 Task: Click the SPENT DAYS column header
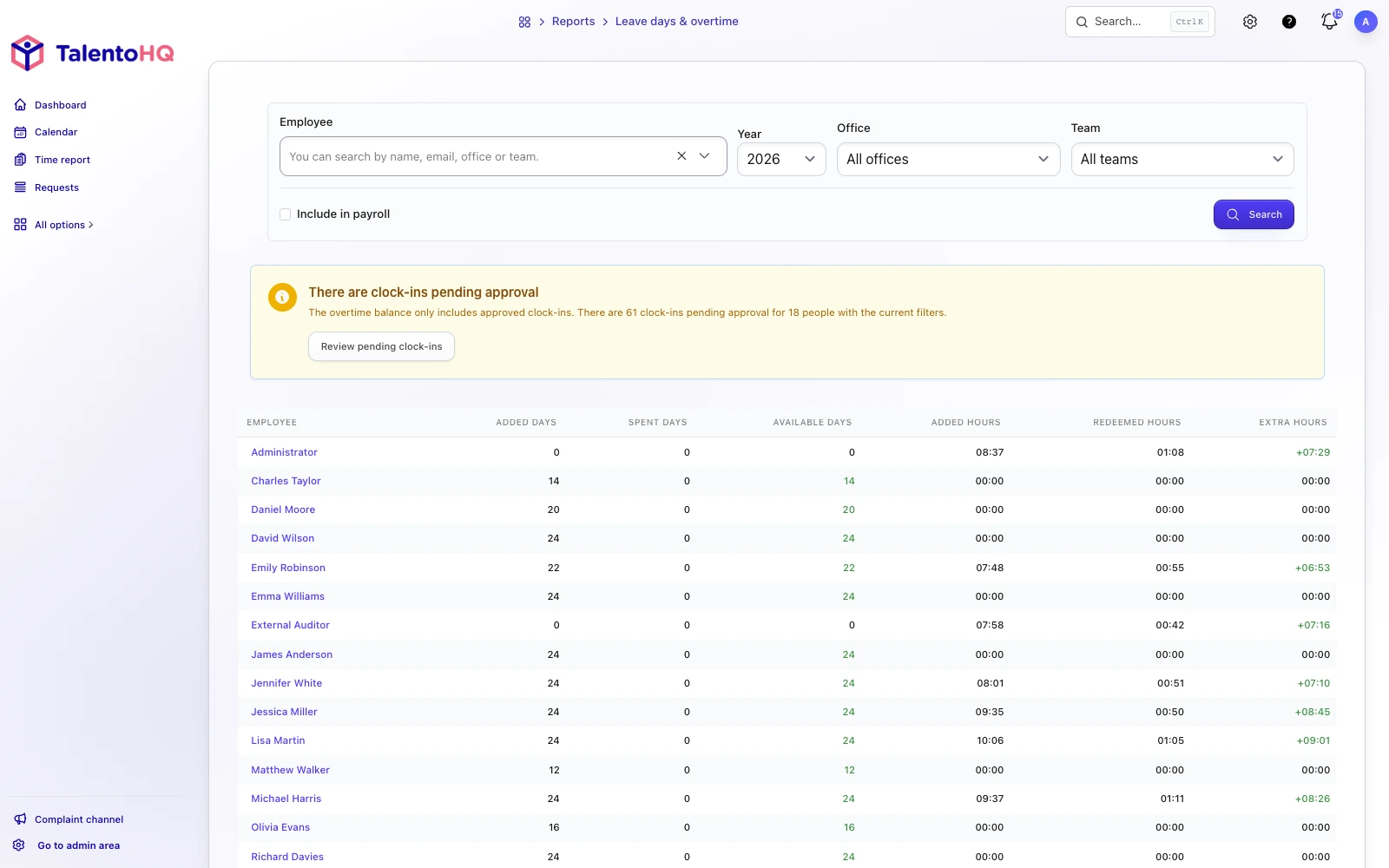tap(657, 423)
